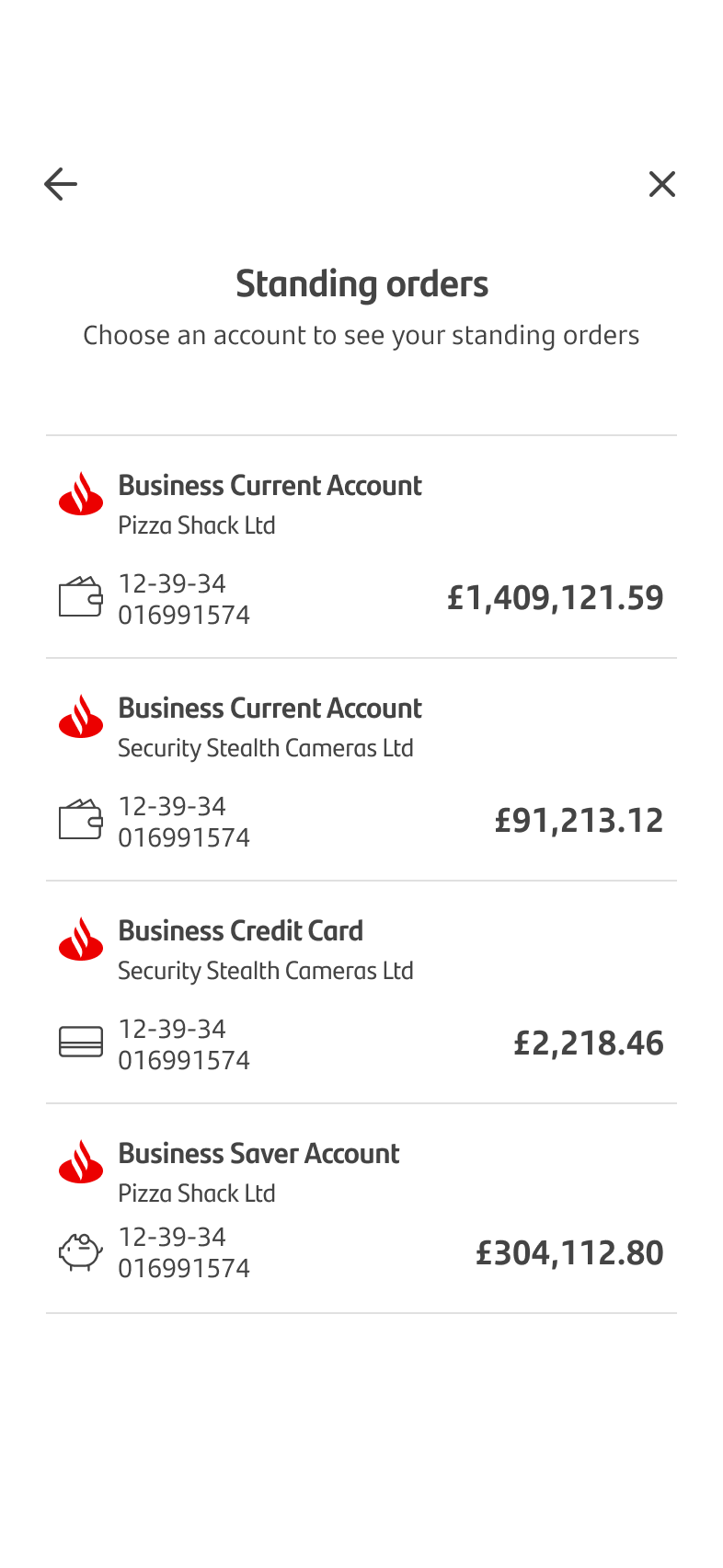Select Business Current Account for Pizza Shack Ltd
Image resolution: width=723 pixels, height=1568 pixels.
tap(270, 486)
